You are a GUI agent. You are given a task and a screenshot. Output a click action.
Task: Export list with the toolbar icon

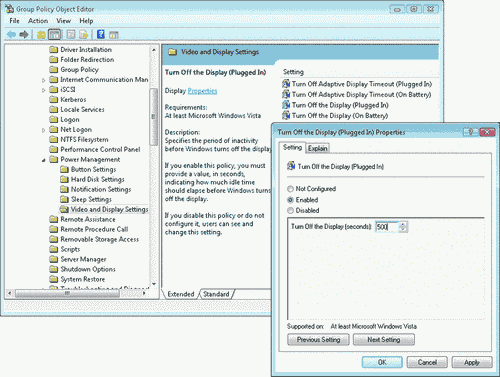tap(84, 34)
